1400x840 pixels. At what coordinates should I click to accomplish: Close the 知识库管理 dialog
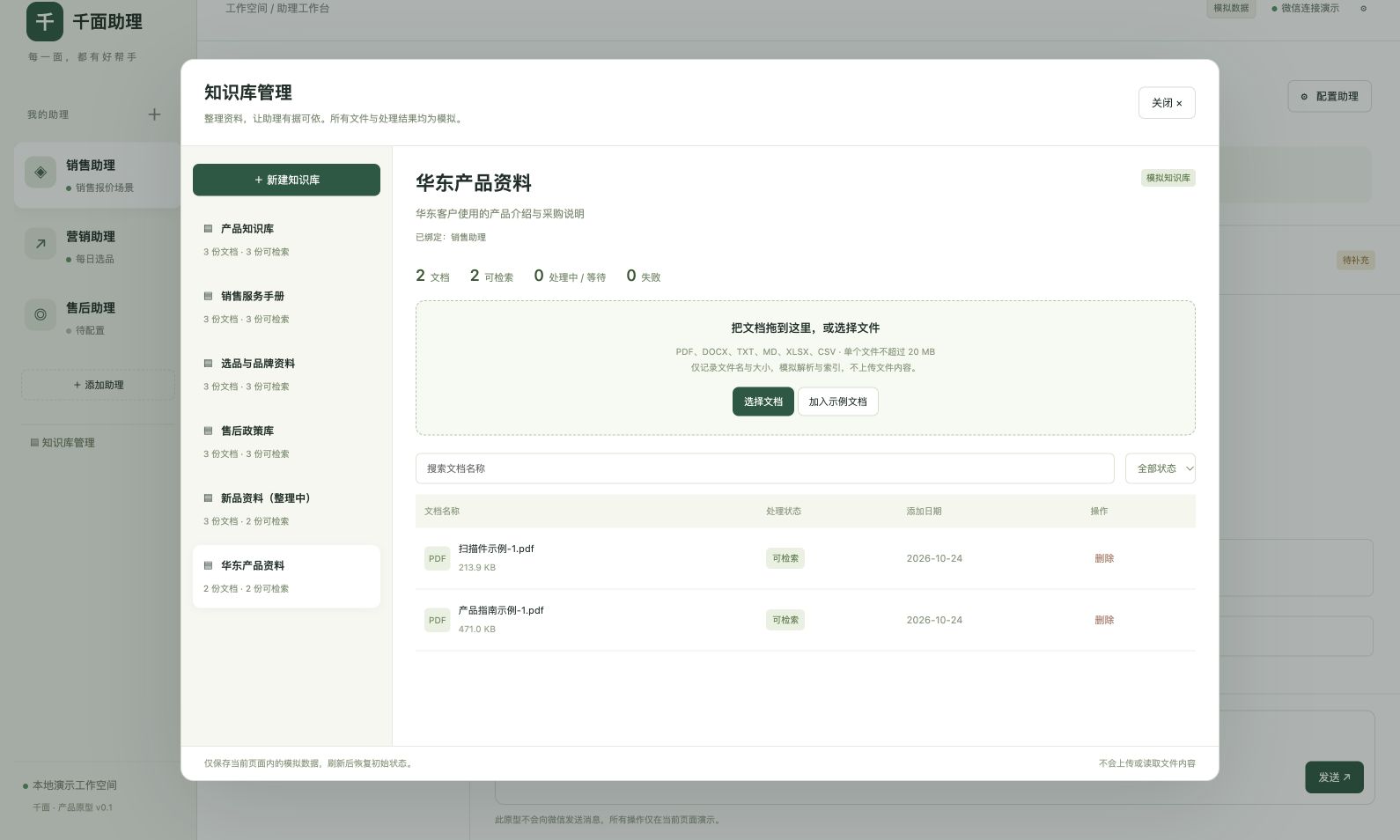click(1167, 103)
